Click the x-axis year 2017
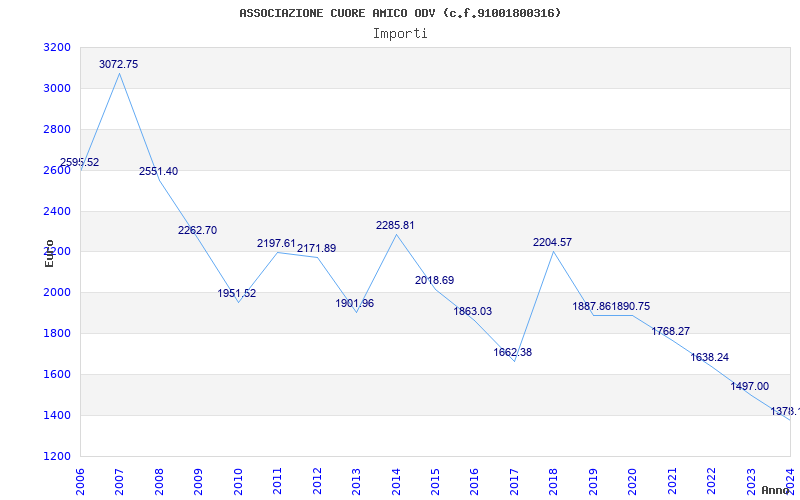This screenshot has height=500, width=800. tap(515, 481)
